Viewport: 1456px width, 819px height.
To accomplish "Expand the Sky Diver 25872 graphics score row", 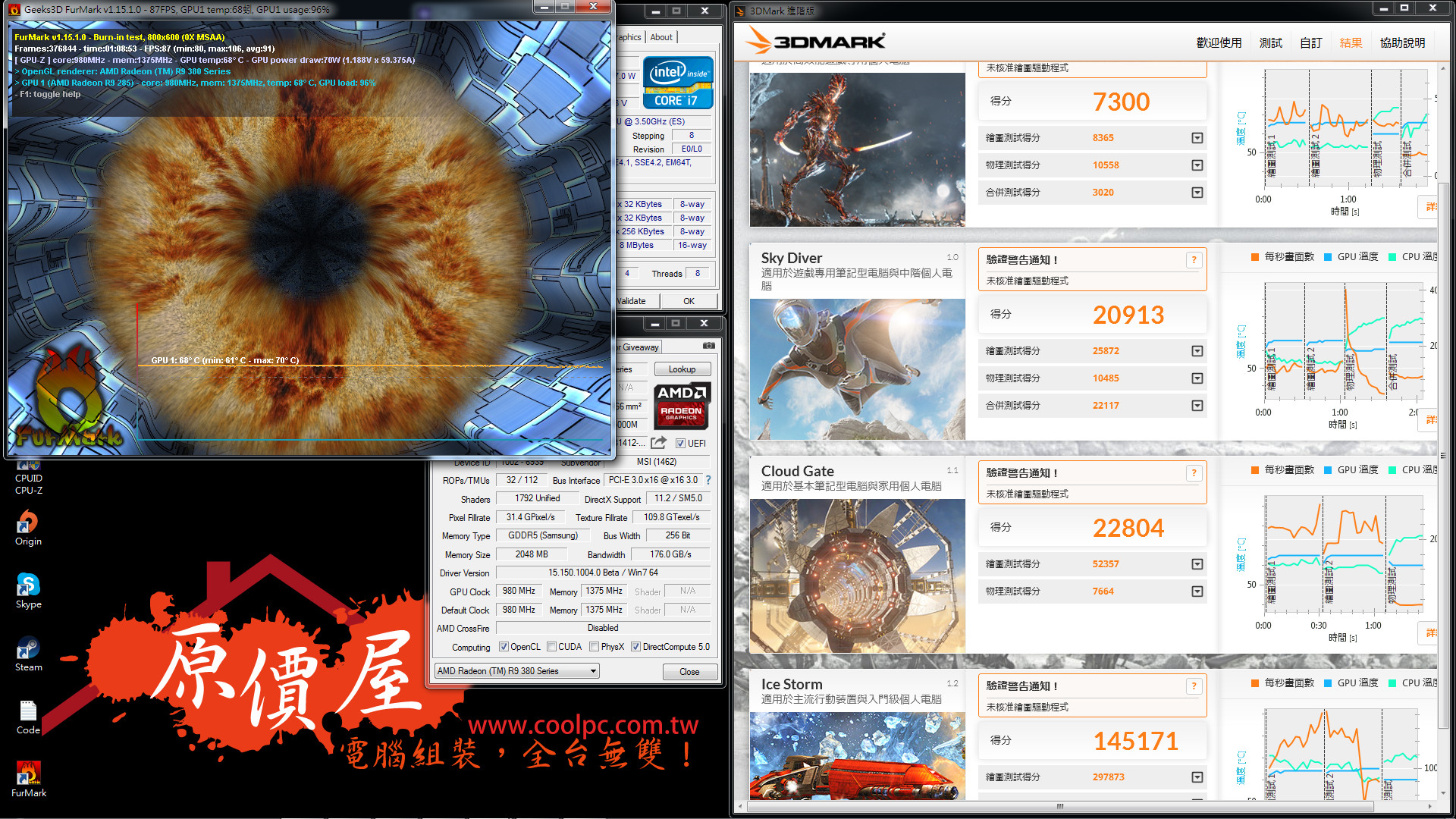I will [1197, 351].
